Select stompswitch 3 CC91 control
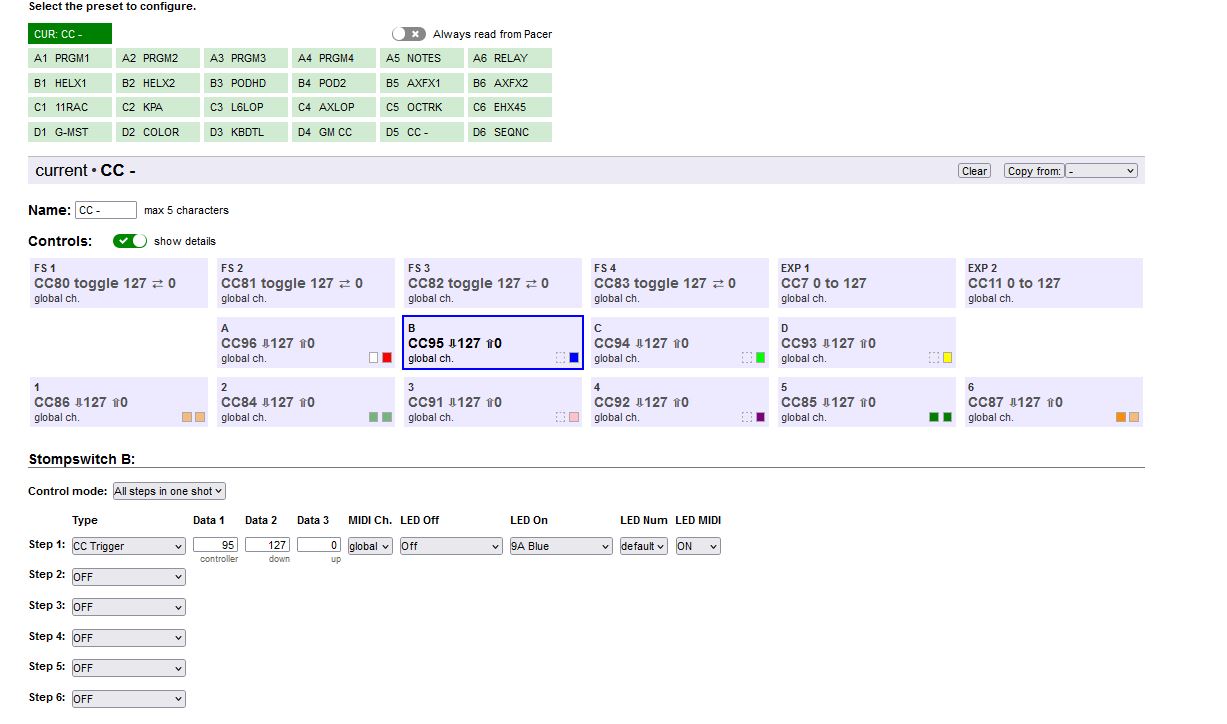Image resolution: width=1227 pixels, height=724 pixels. [492, 402]
